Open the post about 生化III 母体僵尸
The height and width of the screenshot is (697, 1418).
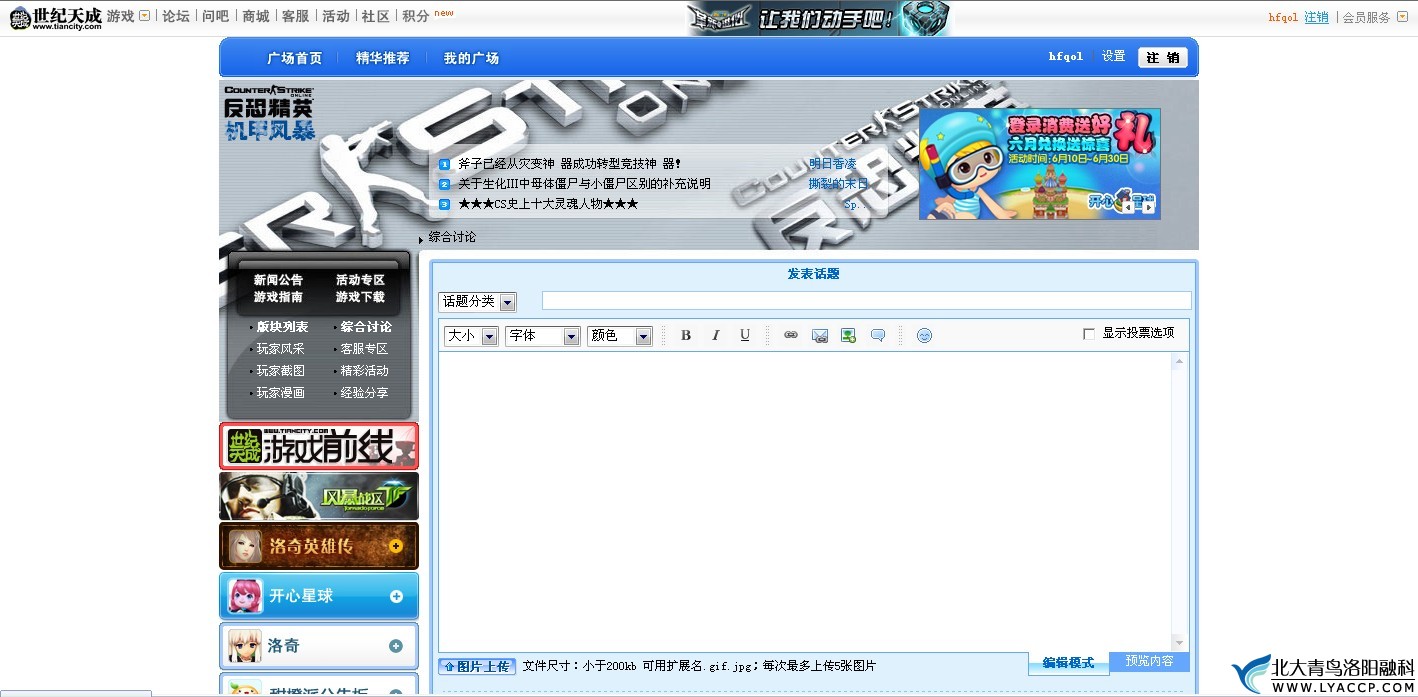click(584, 184)
